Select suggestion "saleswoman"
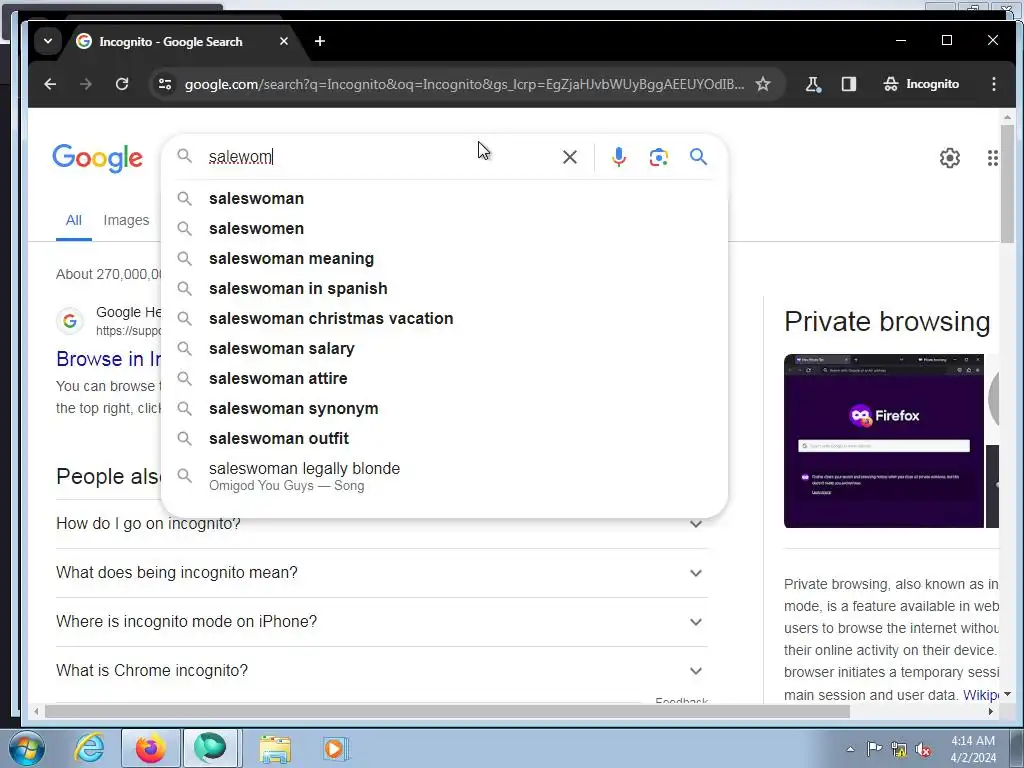This screenshot has height=768, width=1024. [444, 199]
